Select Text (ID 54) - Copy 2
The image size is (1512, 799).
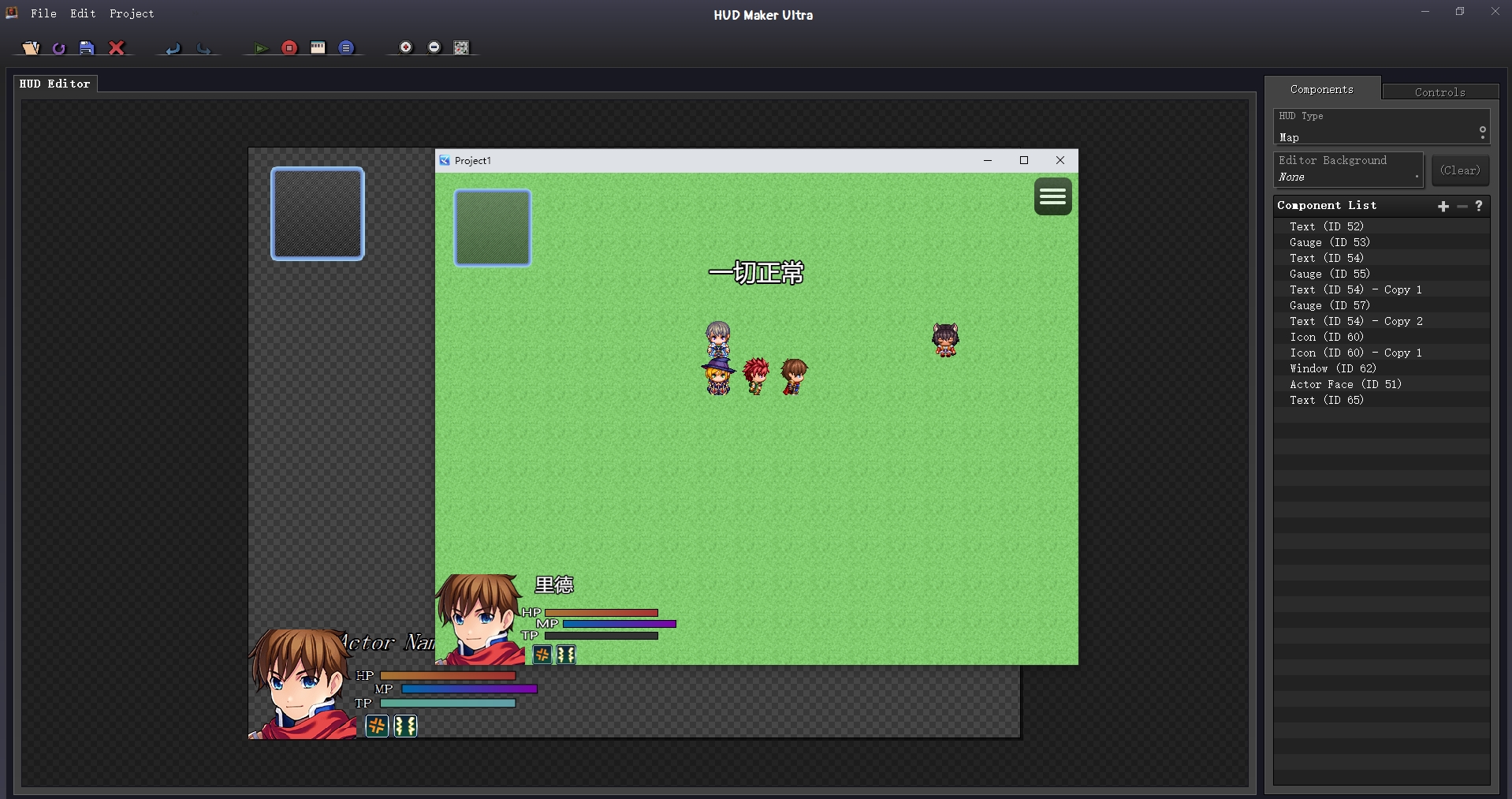pos(1381,321)
